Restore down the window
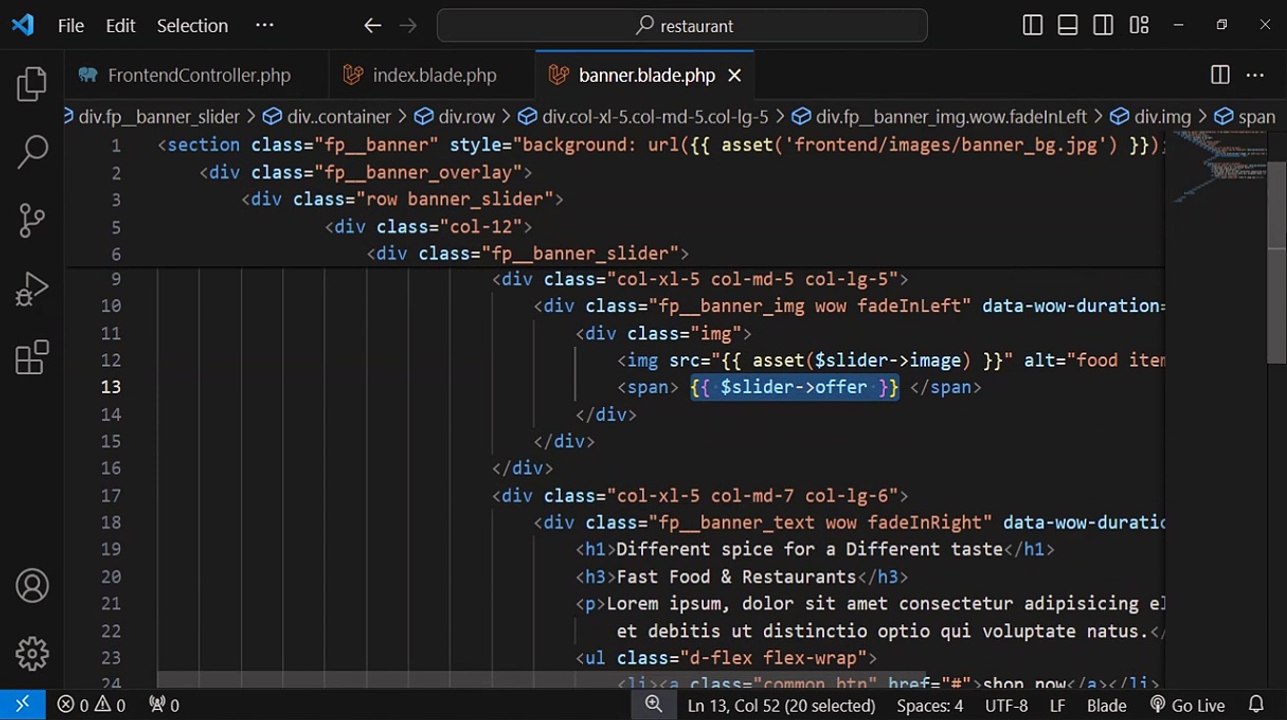 1221,26
